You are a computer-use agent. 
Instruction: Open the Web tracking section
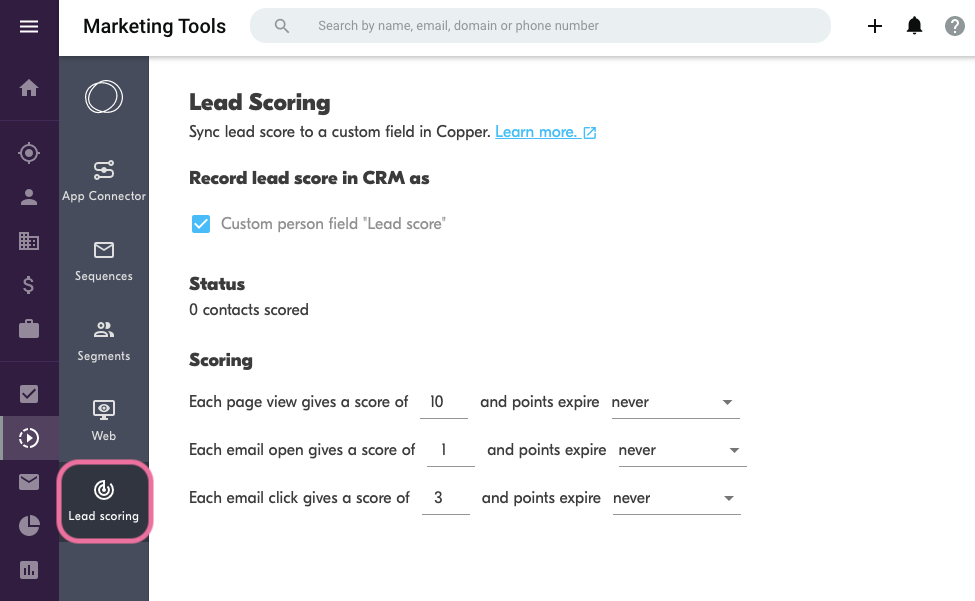click(x=104, y=421)
